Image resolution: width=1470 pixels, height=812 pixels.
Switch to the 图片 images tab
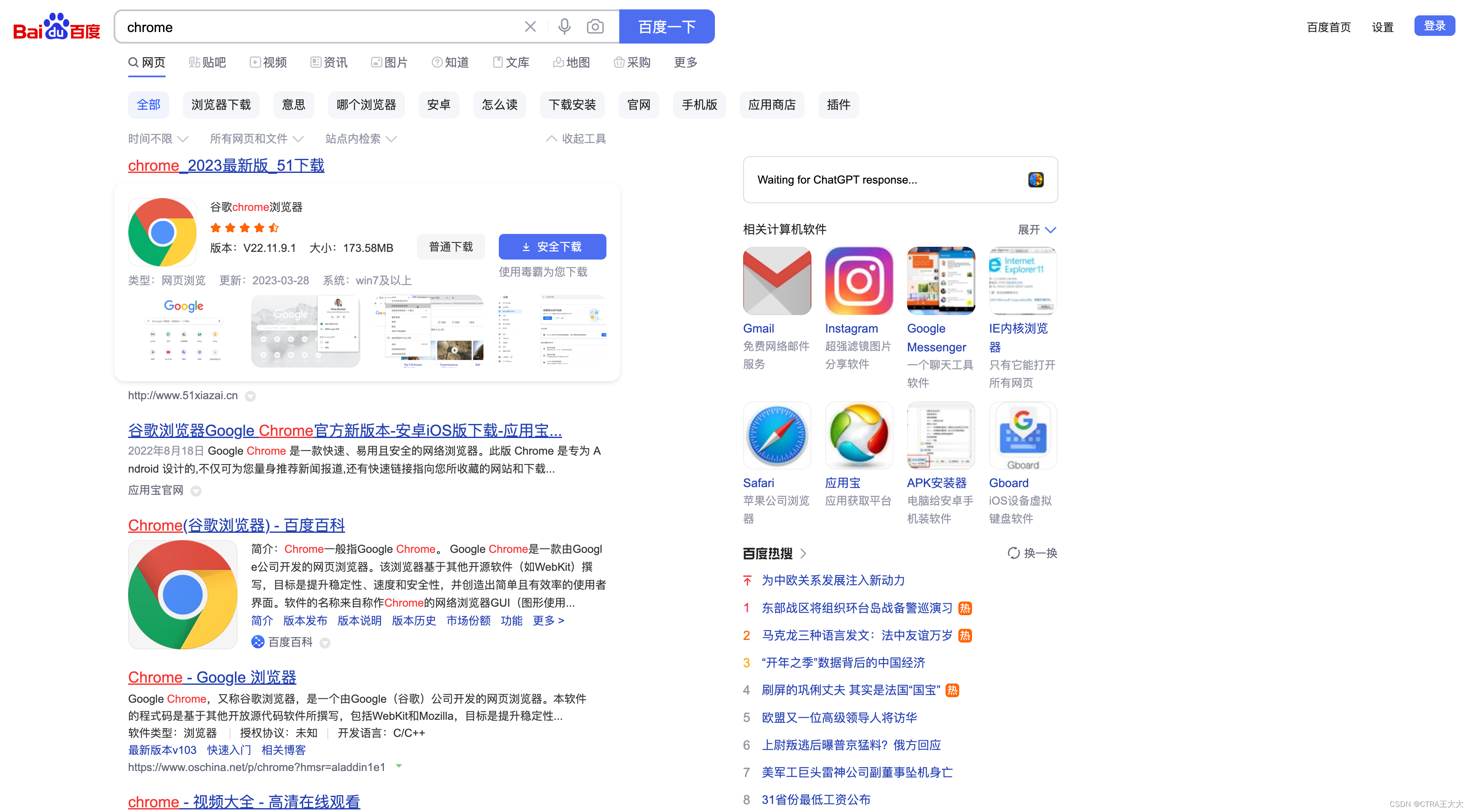point(389,62)
